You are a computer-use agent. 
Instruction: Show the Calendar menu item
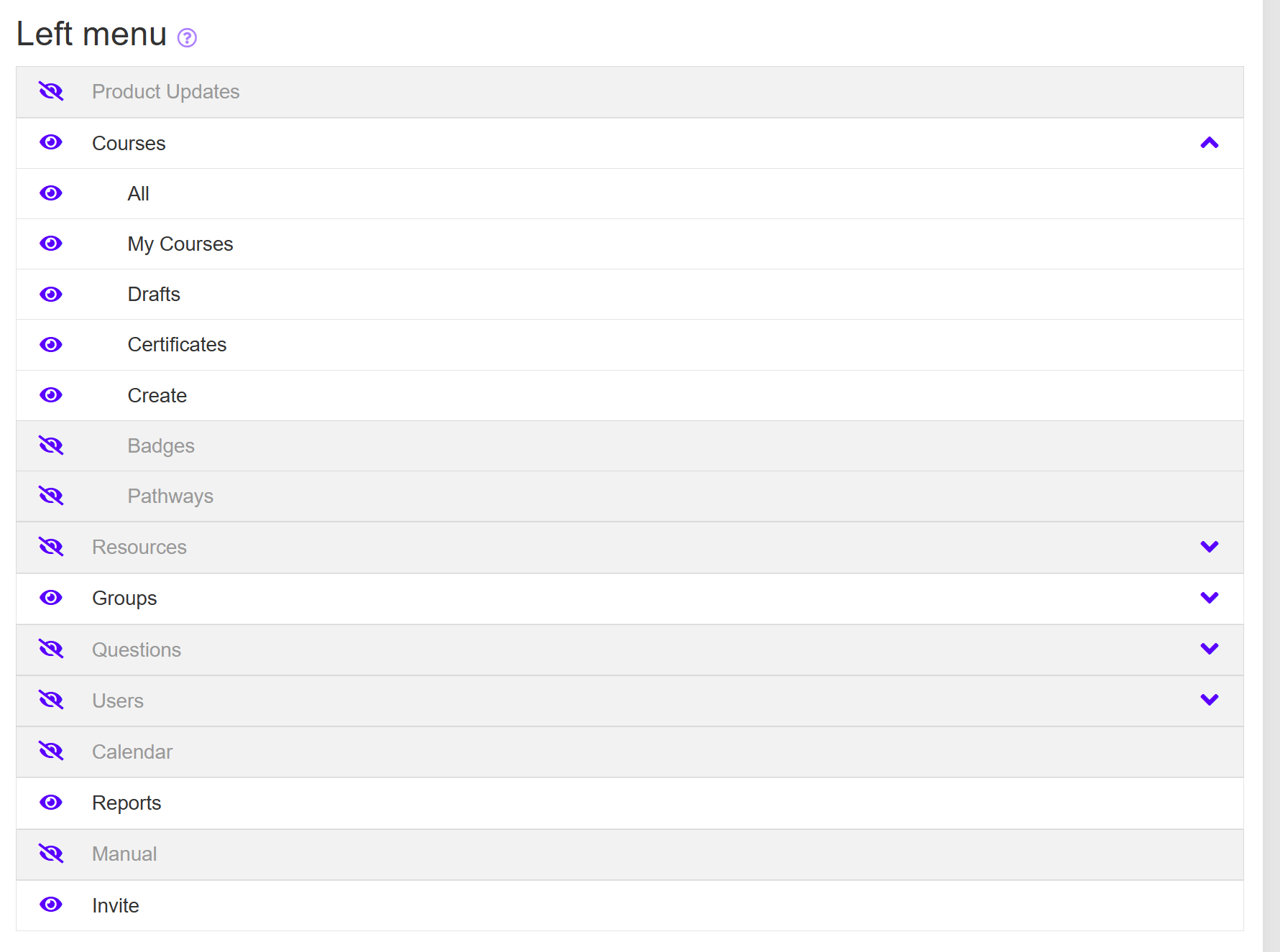coord(51,752)
